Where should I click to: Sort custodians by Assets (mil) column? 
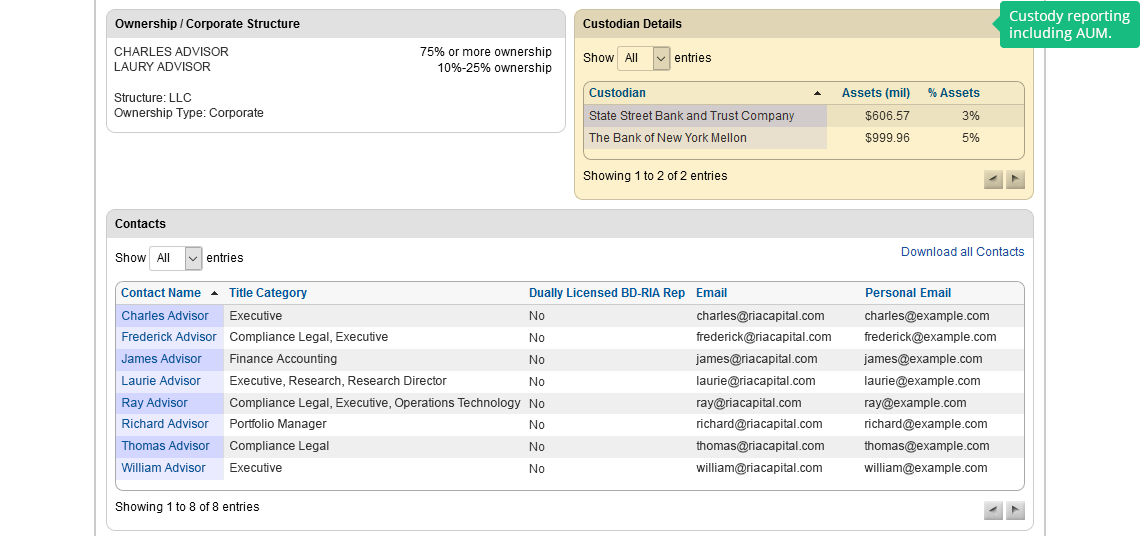click(x=876, y=93)
